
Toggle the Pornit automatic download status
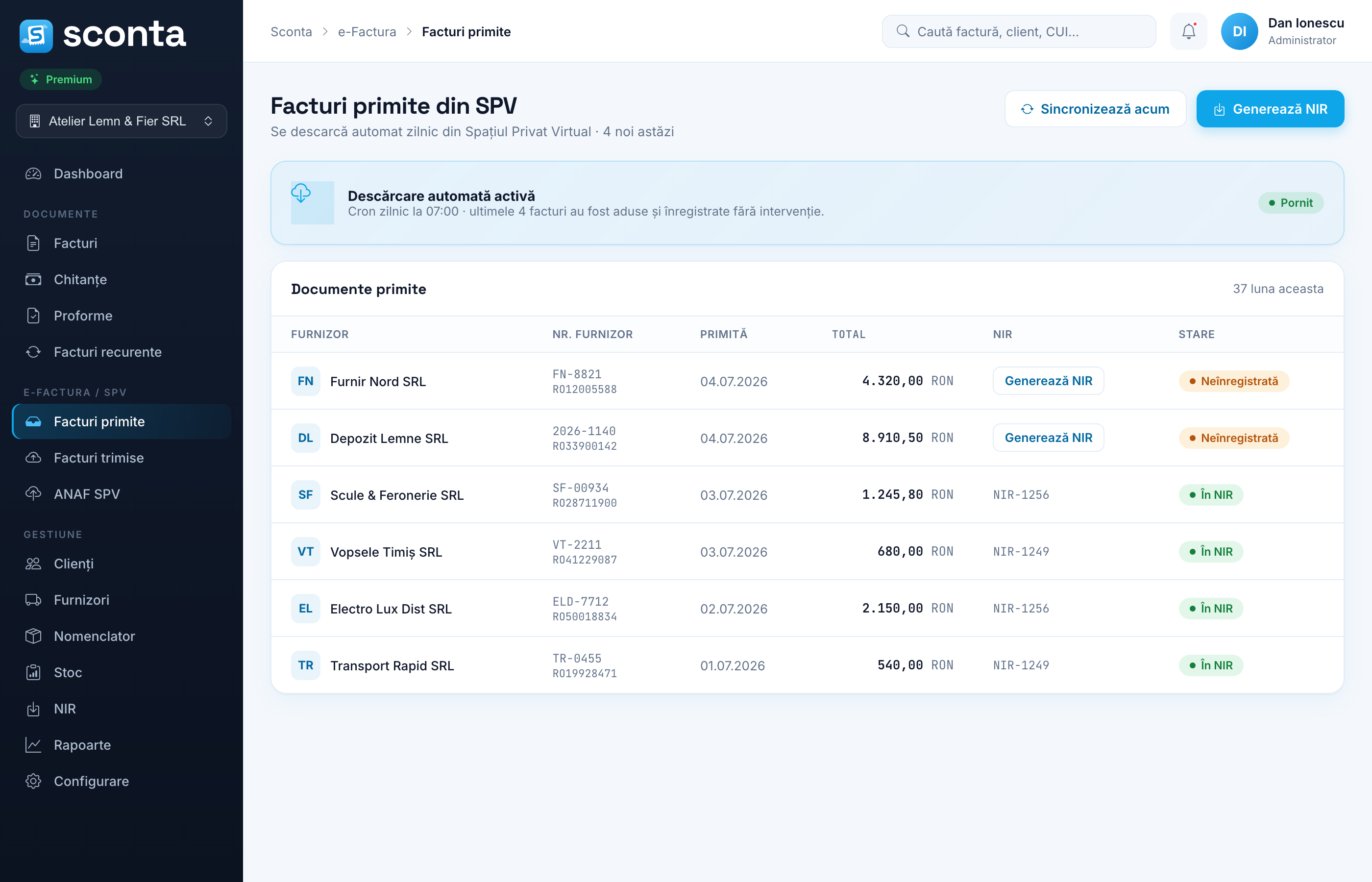pos(1291,203)
